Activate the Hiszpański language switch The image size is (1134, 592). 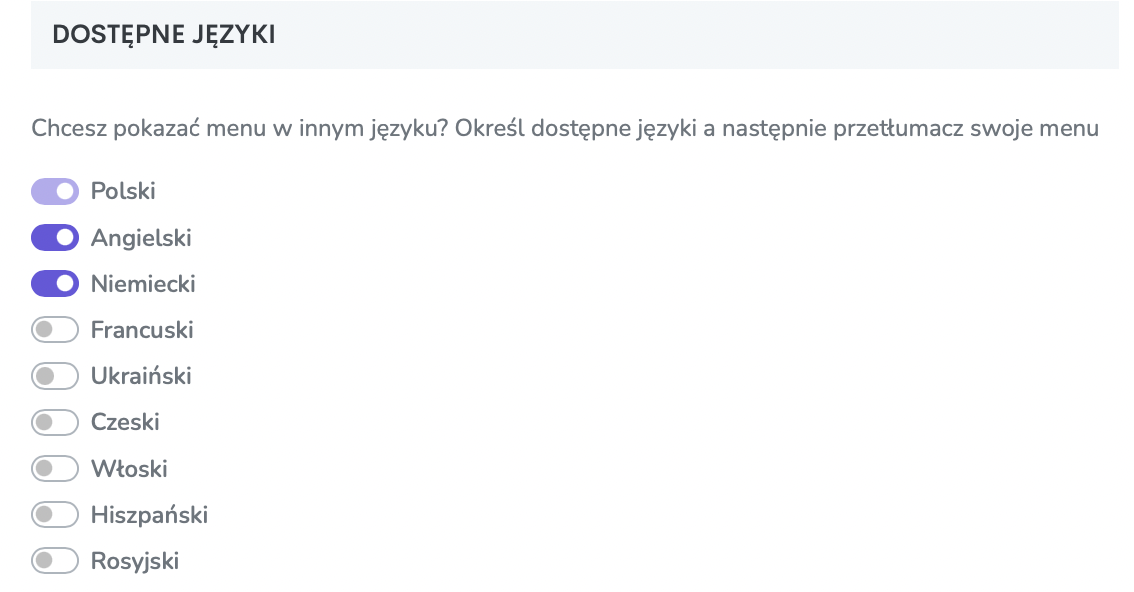click(x=55, y=515)
